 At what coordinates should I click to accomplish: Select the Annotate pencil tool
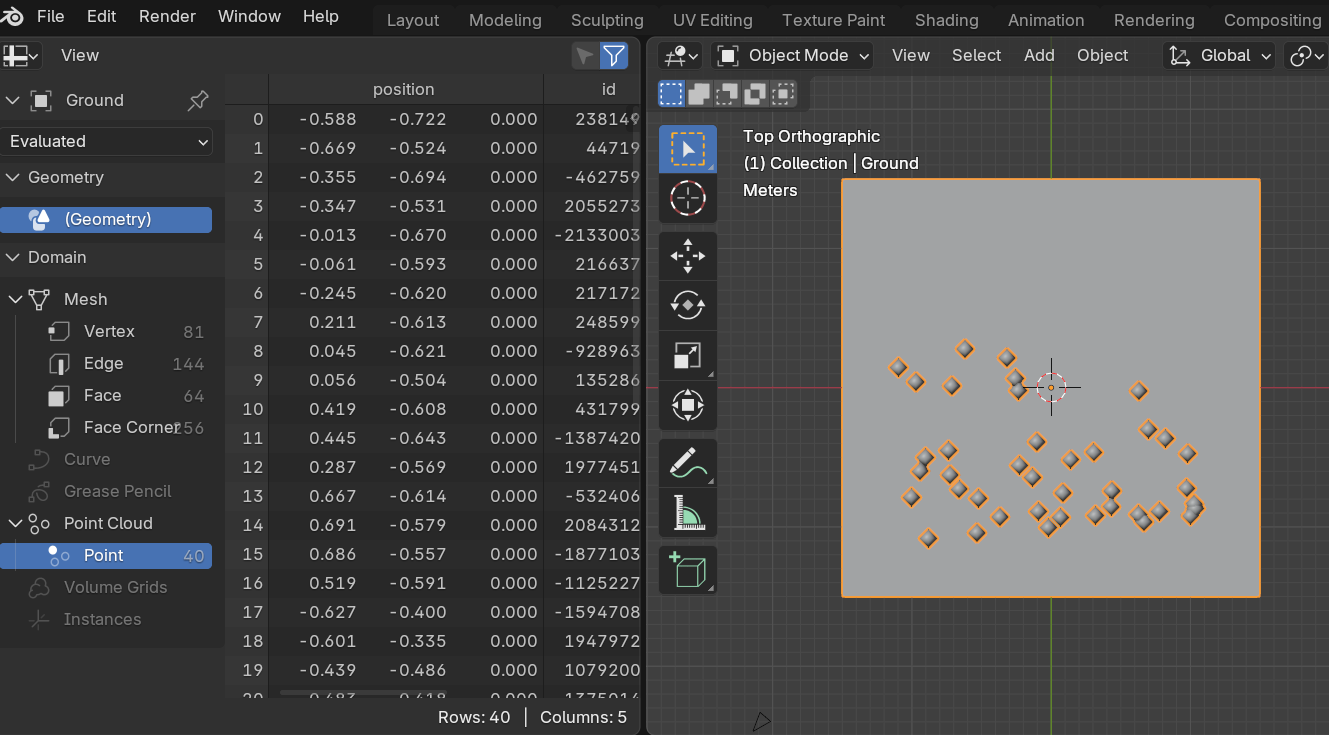[x=687, y=463]
